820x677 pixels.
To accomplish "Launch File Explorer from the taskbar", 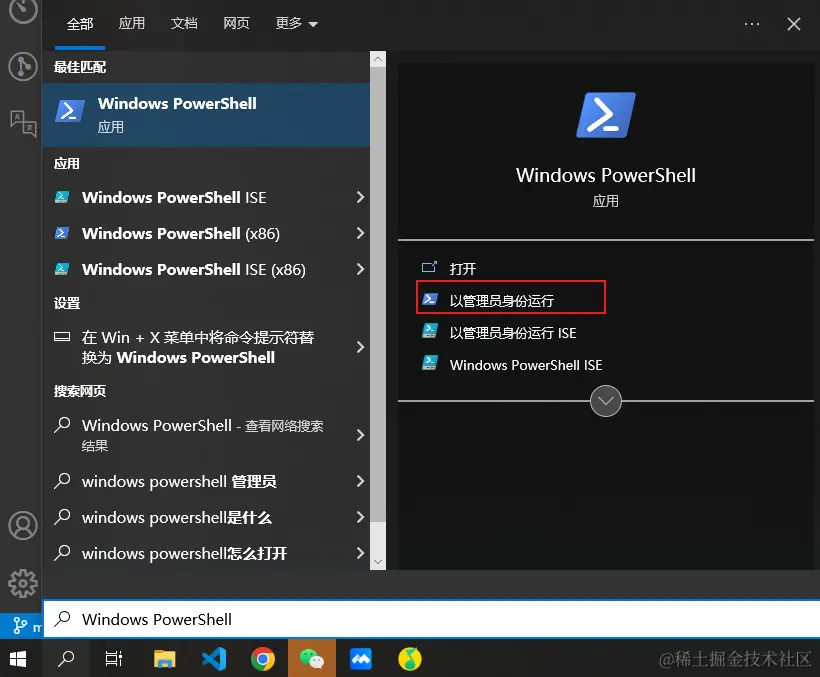I will pos(164,659).
